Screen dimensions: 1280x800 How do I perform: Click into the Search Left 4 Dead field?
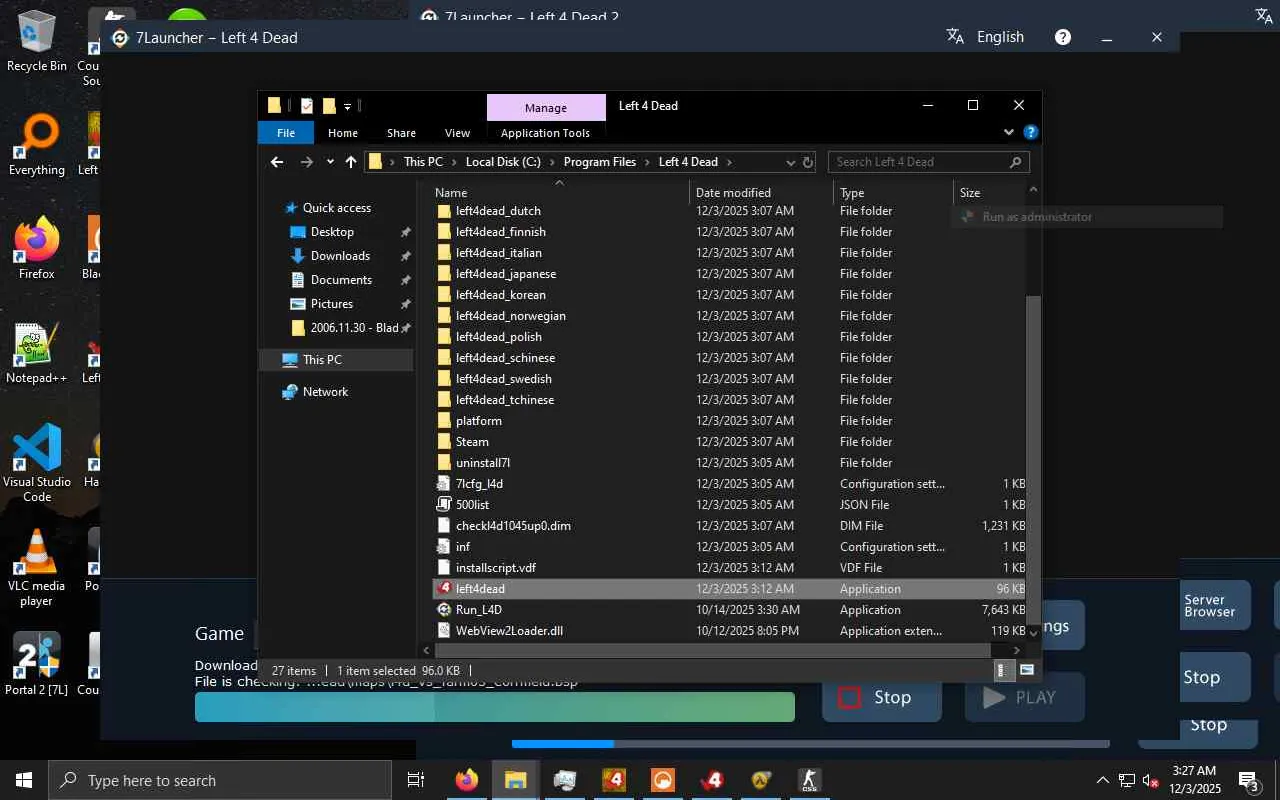pyautogui.click(x=916, y=162)
